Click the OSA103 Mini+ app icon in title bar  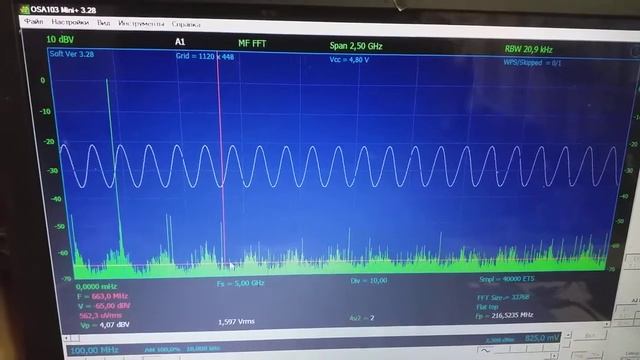point(25,9)
